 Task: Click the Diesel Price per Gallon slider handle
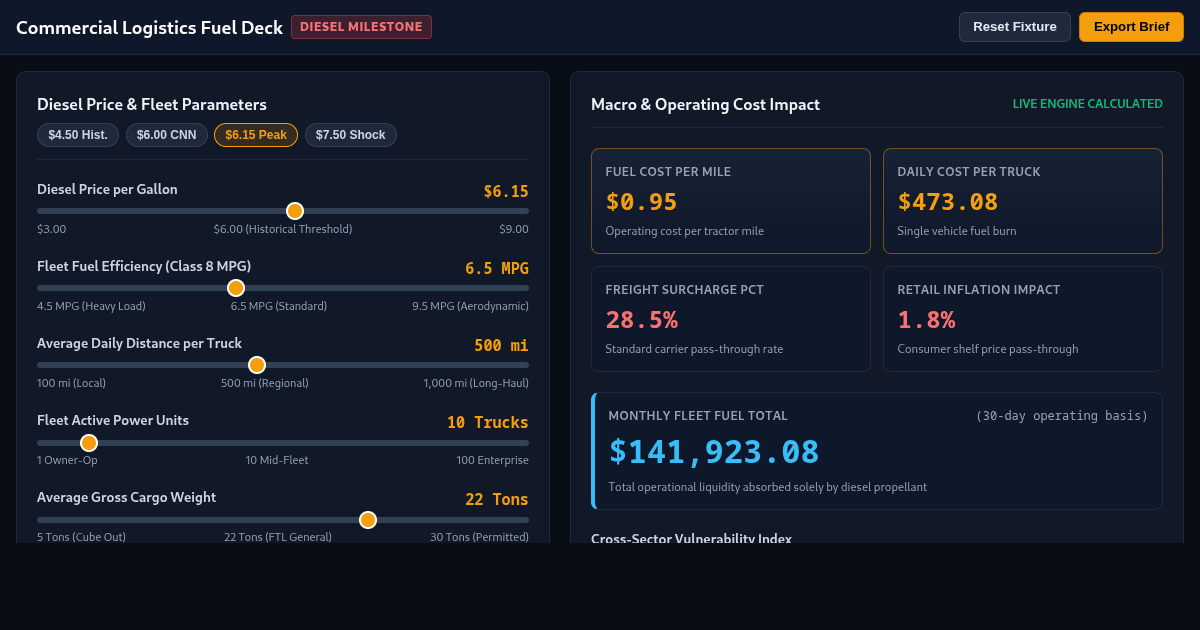(x=295, y=211)
